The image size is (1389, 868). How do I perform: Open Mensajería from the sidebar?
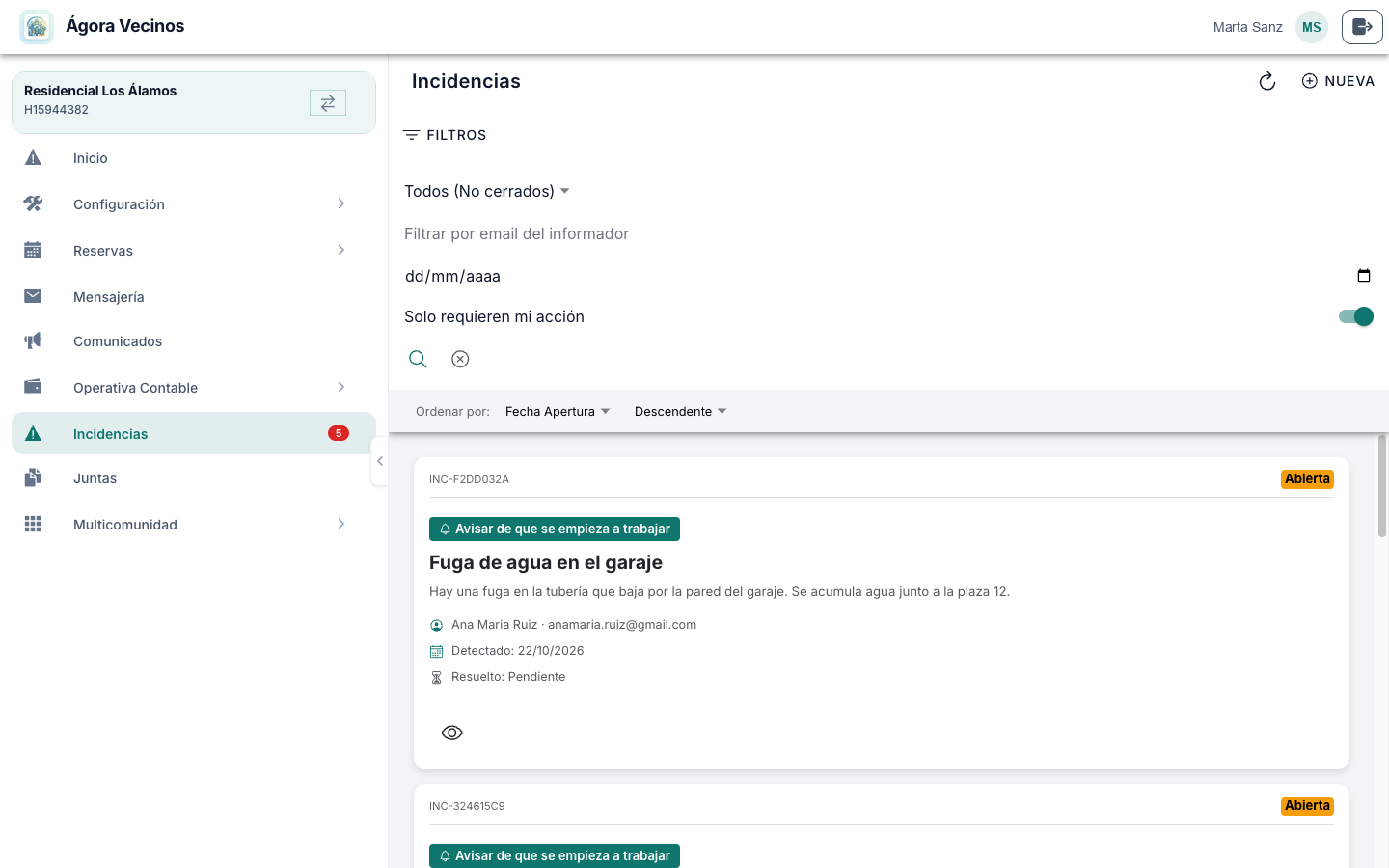pos(194,297)
